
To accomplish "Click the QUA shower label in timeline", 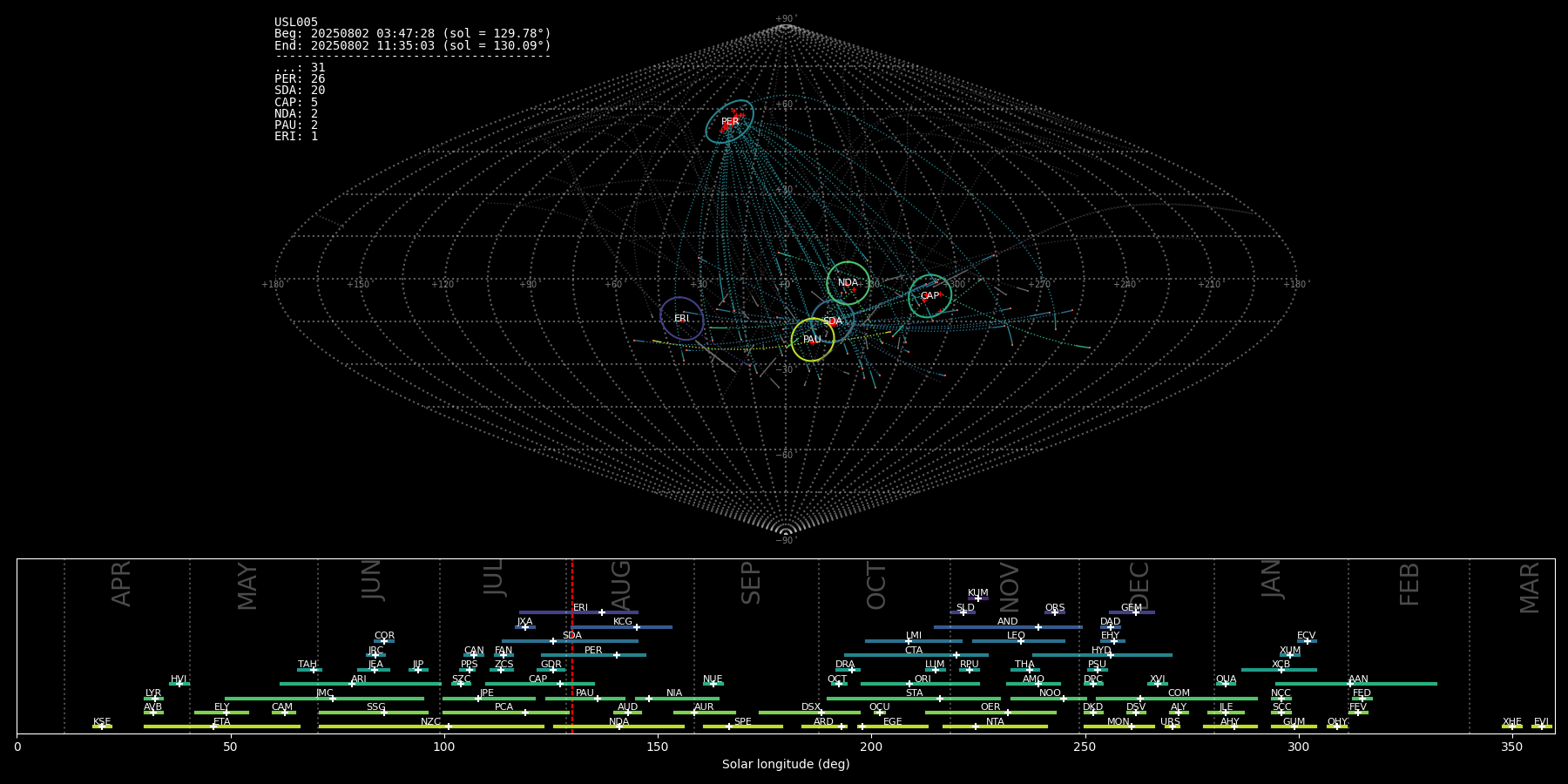I will tap(1226, 679).
